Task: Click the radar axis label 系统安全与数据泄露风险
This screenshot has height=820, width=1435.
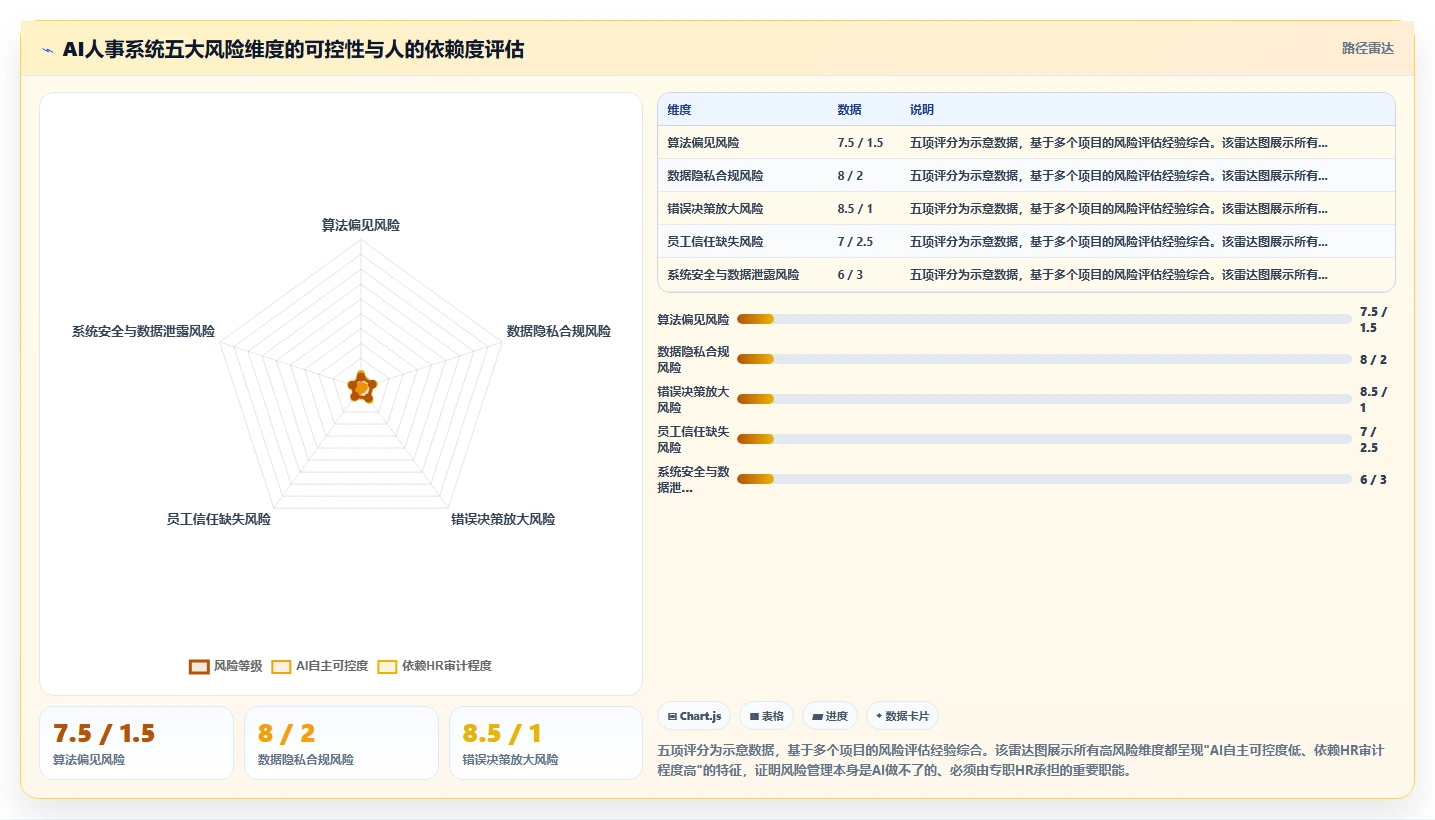Action: (143, 331)
